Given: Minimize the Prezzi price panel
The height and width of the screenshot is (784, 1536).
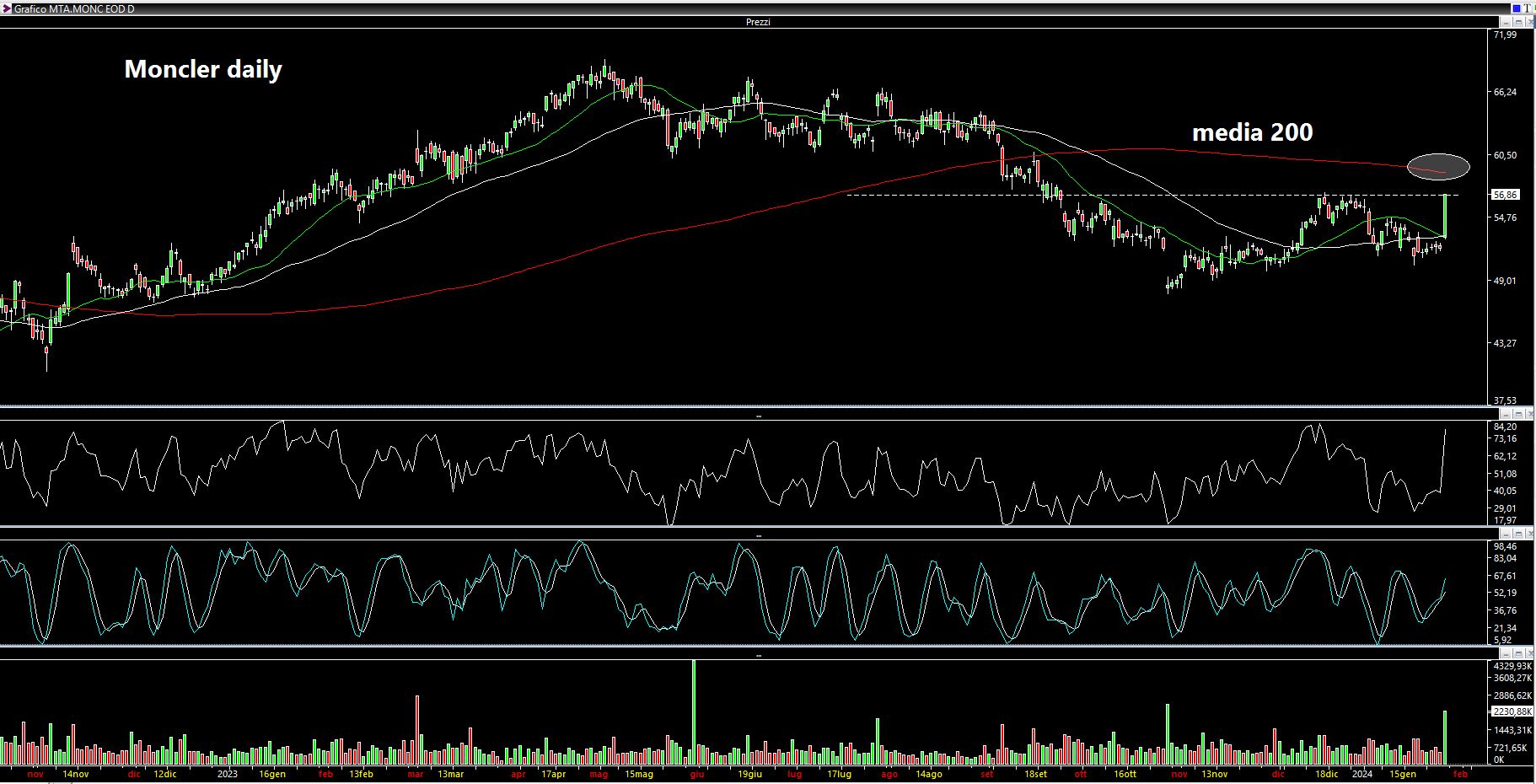Looking at the screenshot, I should tap(1506, 22).
